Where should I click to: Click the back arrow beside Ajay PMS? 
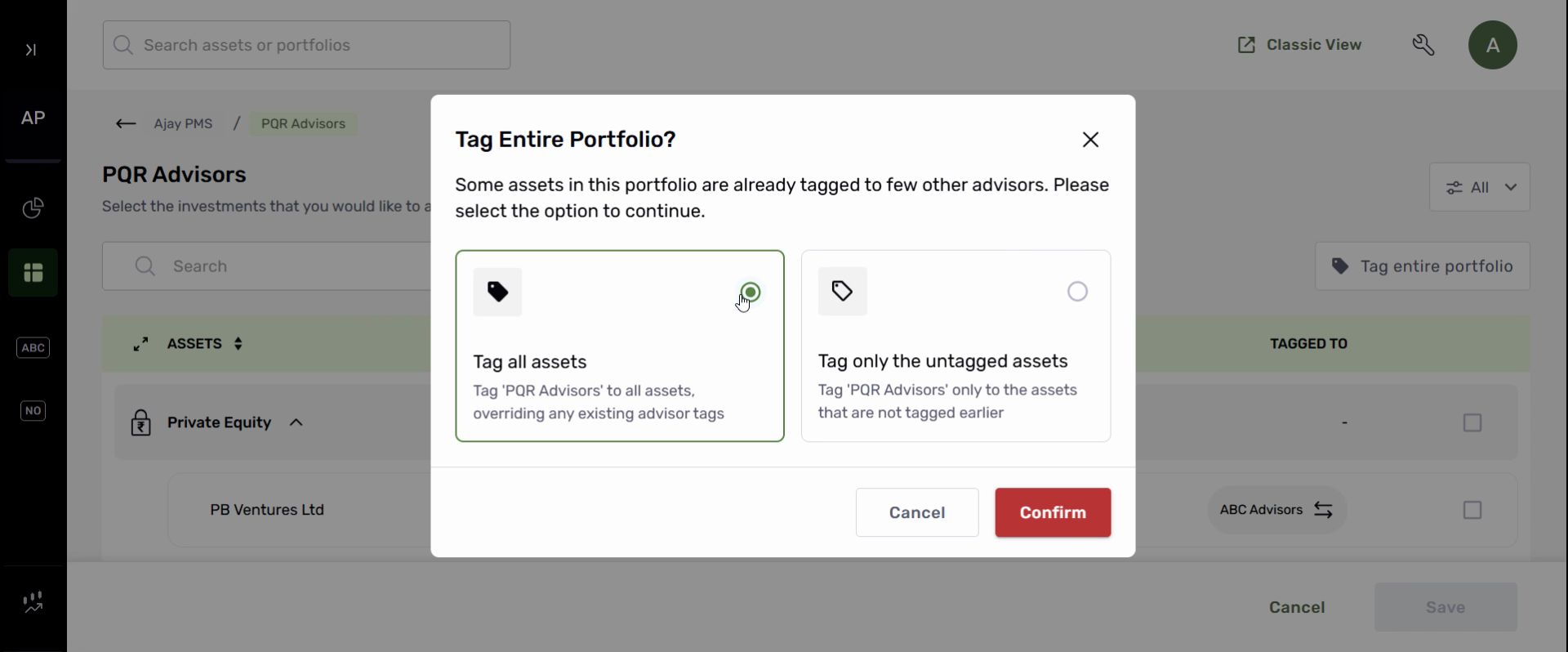tap(126, 124)
